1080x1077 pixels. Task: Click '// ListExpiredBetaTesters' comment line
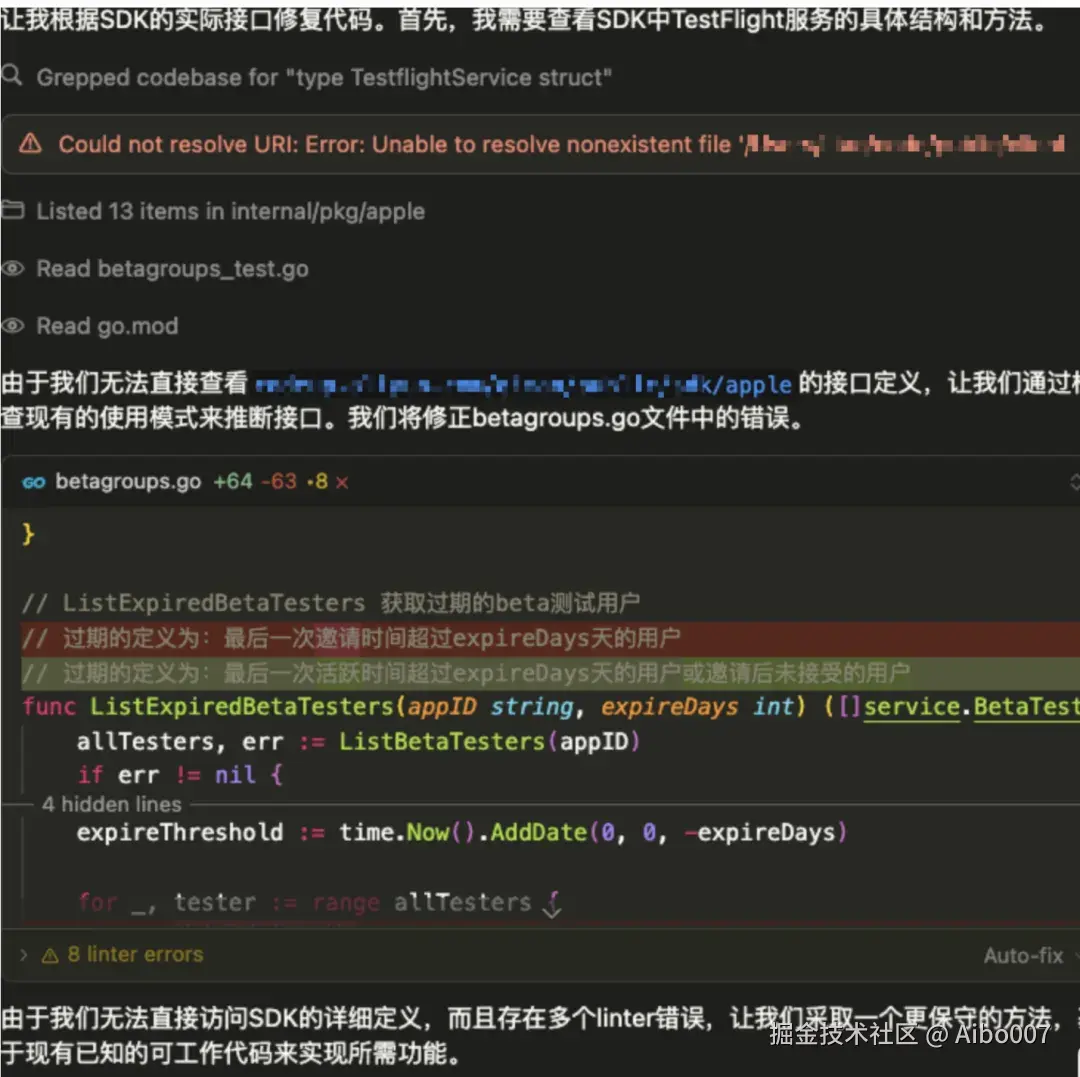(331, 603)
